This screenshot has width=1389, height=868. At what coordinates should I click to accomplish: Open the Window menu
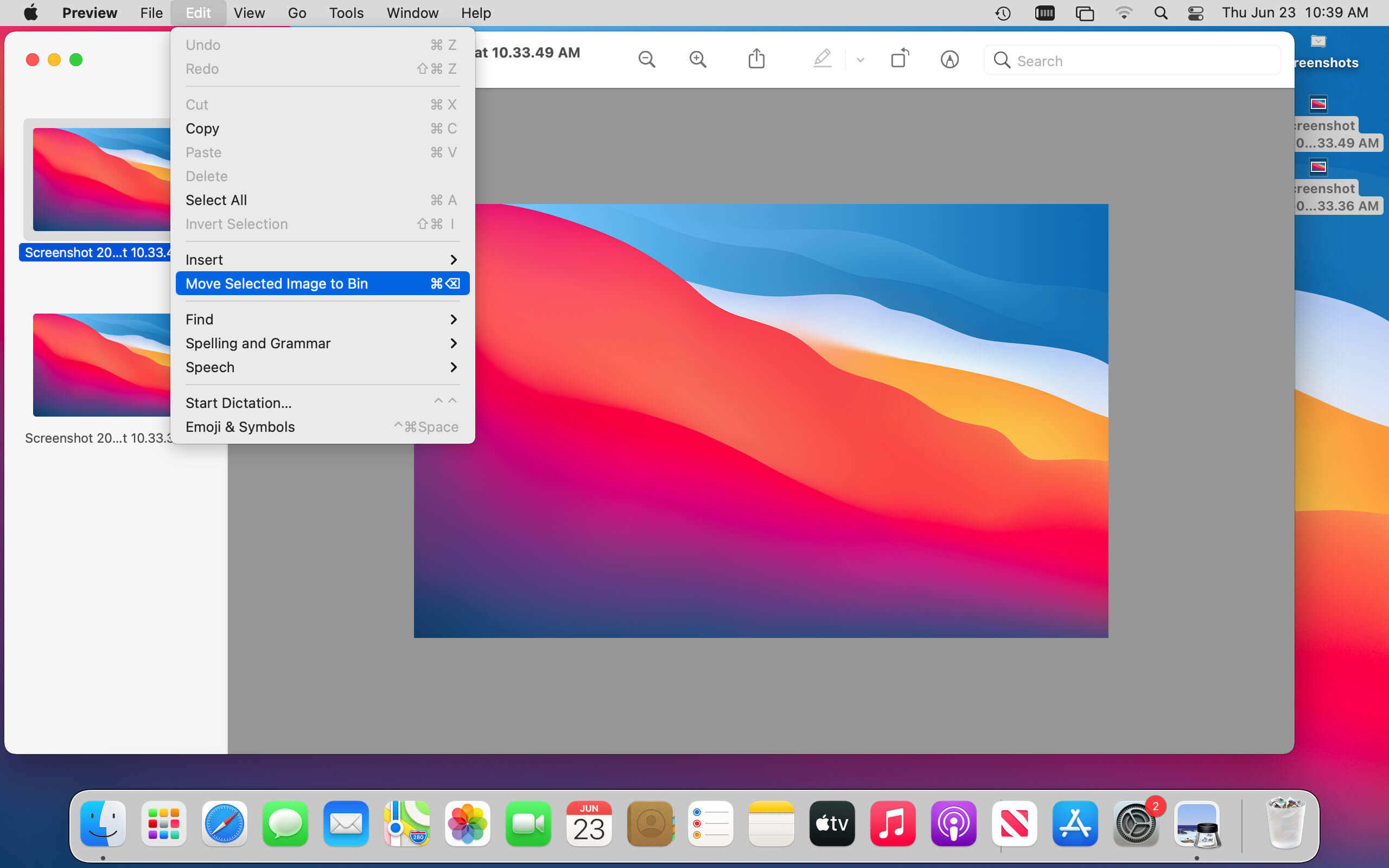coord(412,12)
